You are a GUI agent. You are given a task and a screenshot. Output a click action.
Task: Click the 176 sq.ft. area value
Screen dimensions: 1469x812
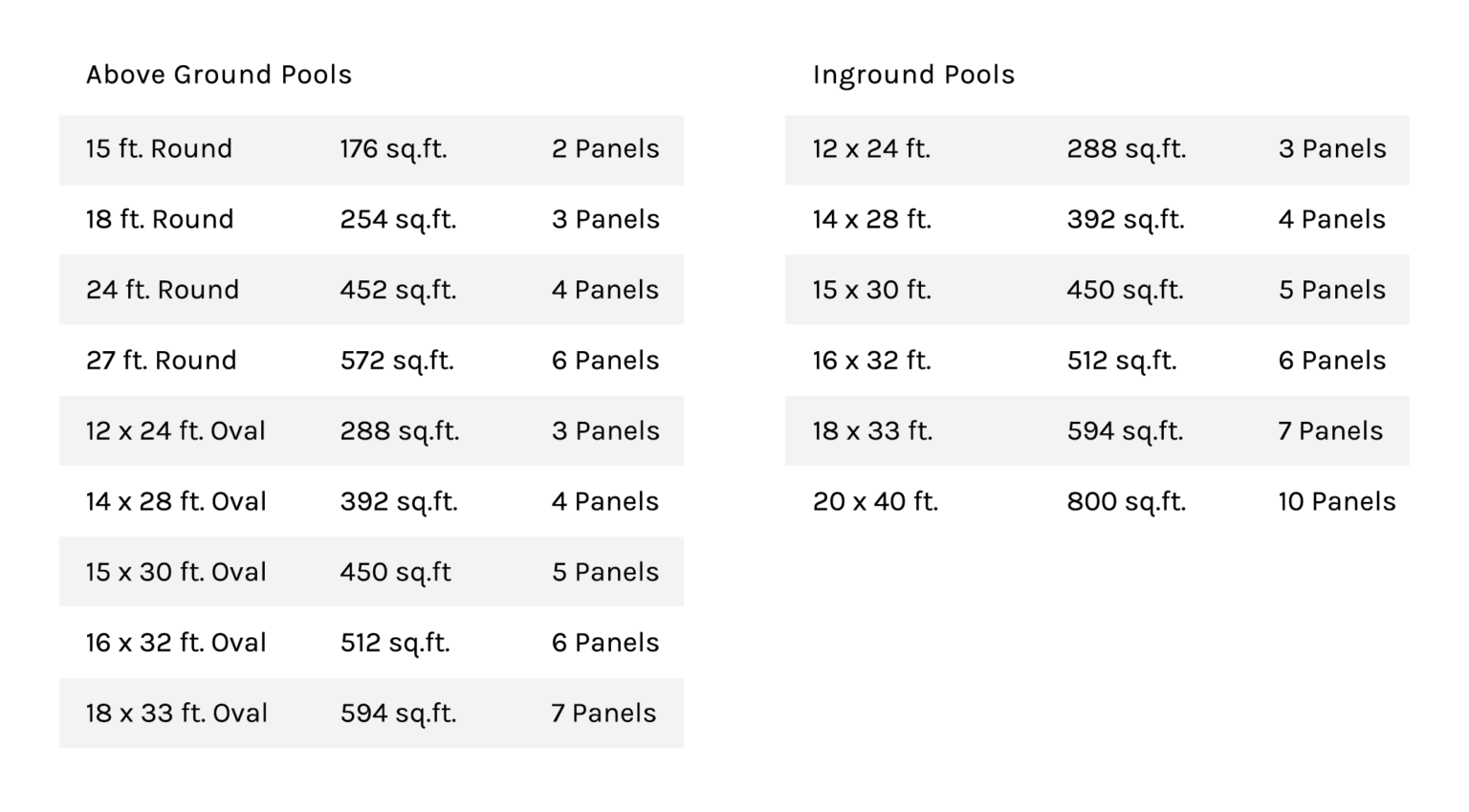[x=393, y=149]
